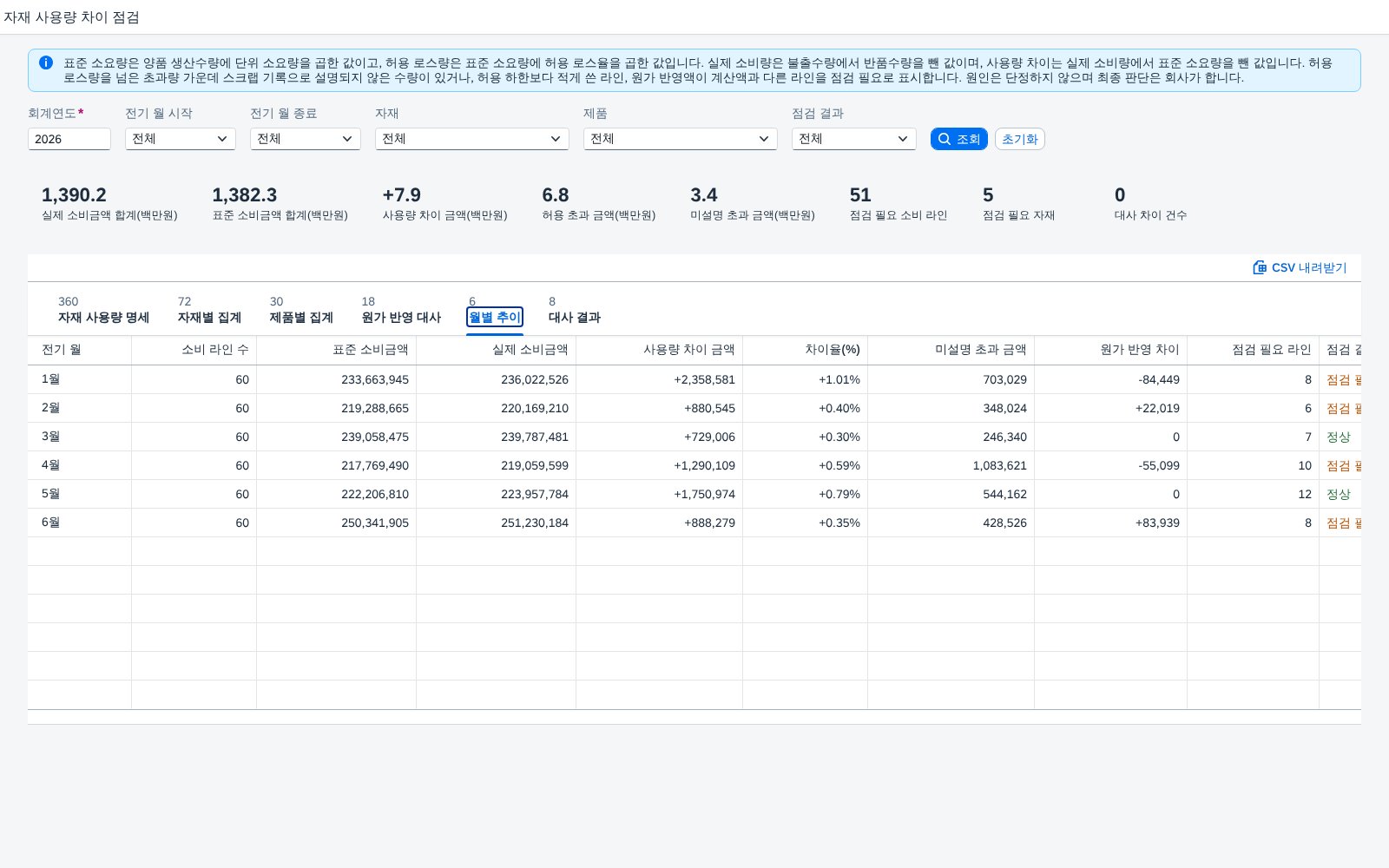Screen dimensions: 1389x868
Task: Click the 정상 status in the 5월 row
Action: coord(1338,494)
